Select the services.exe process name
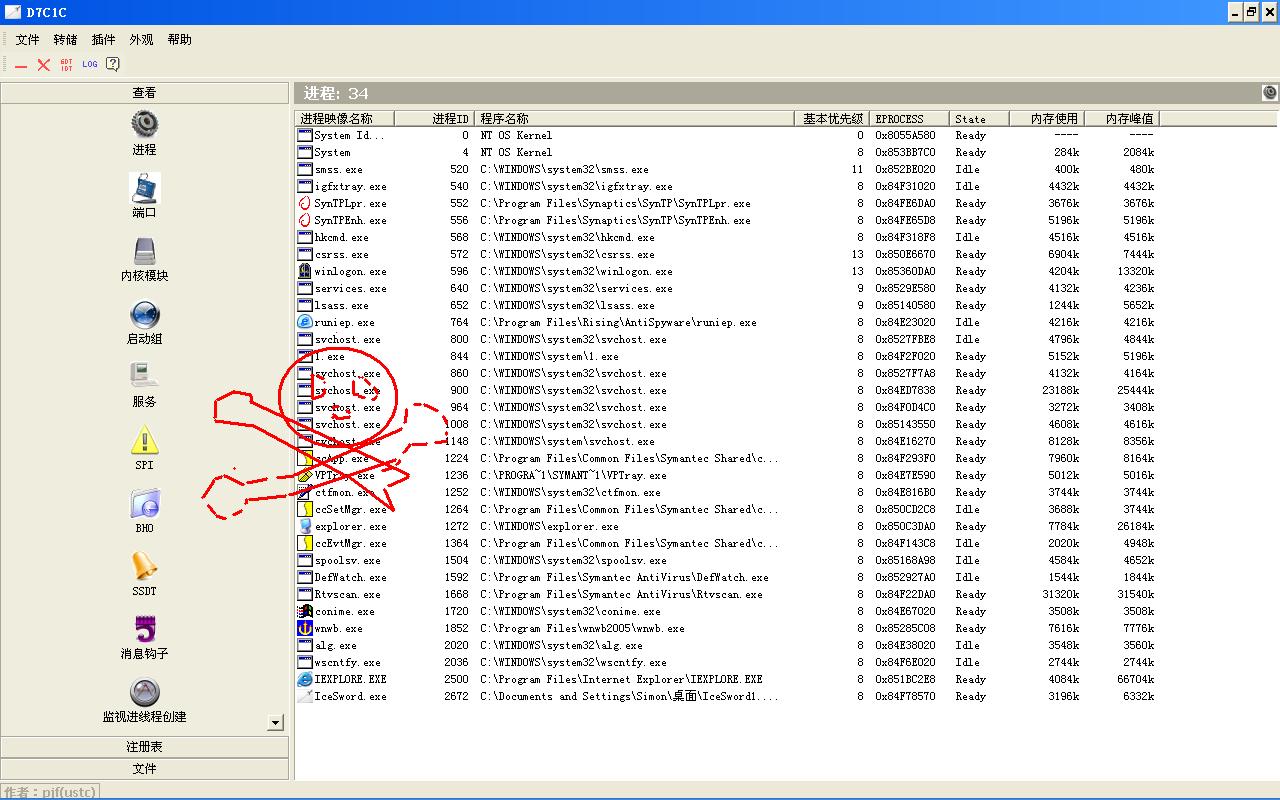 pyautogui.click(x=350, y=288)
